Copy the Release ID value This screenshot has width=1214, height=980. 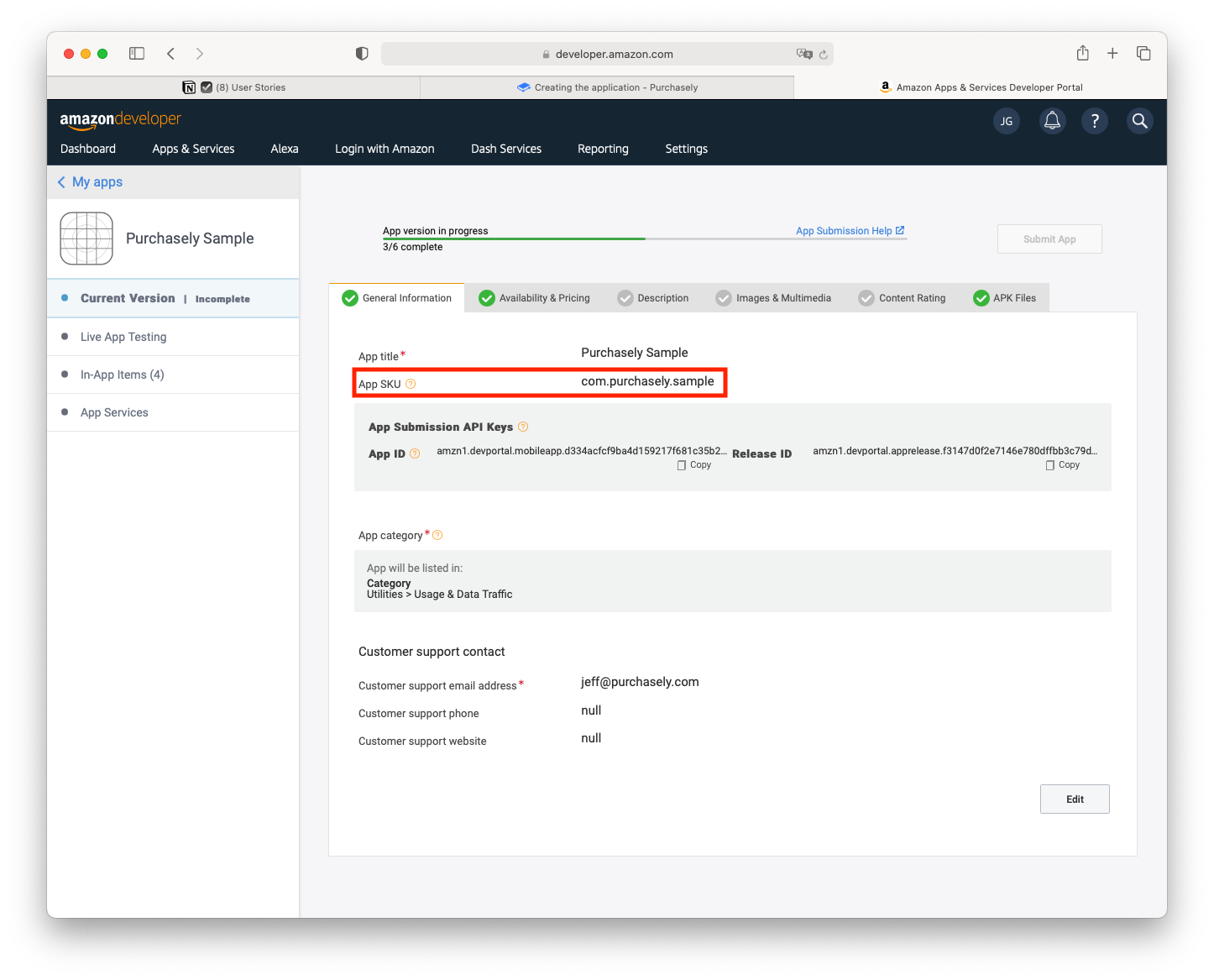click(1063, 465)
